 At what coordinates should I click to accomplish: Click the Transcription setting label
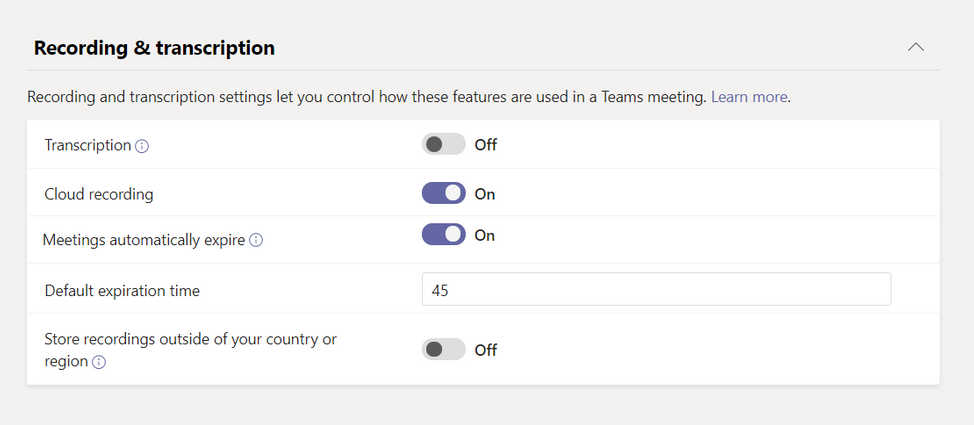click(88, 145)
